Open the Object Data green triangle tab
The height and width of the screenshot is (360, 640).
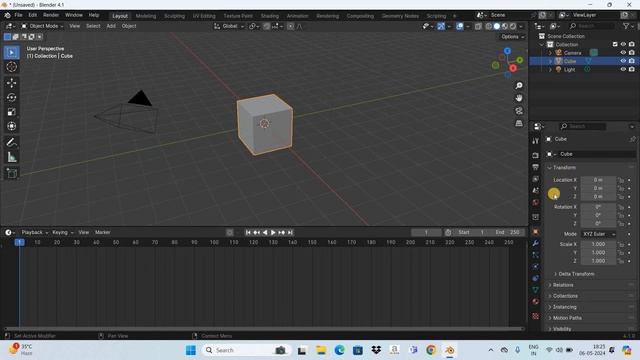pos(536,290)
